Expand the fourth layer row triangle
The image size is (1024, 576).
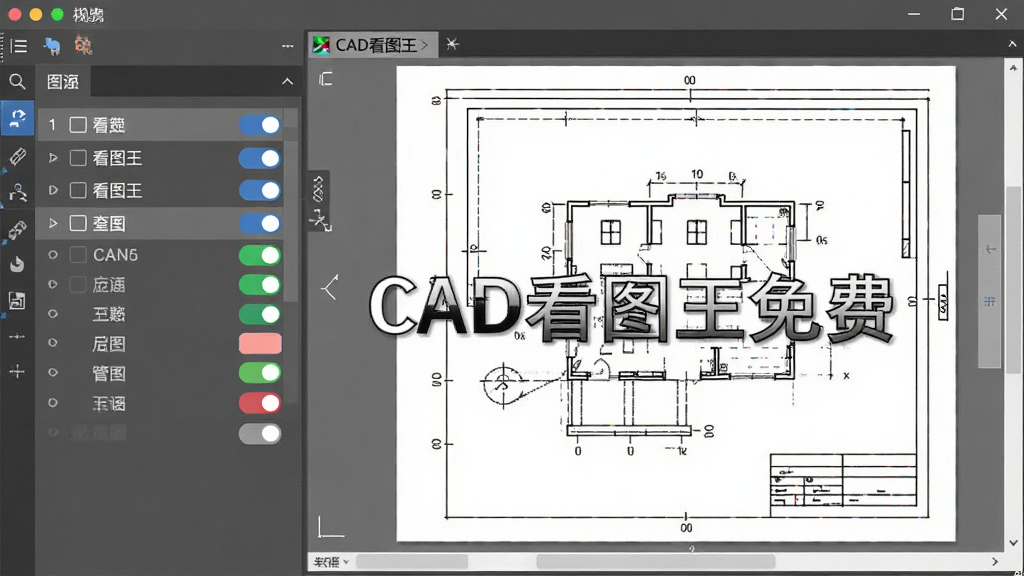point(53,223)
